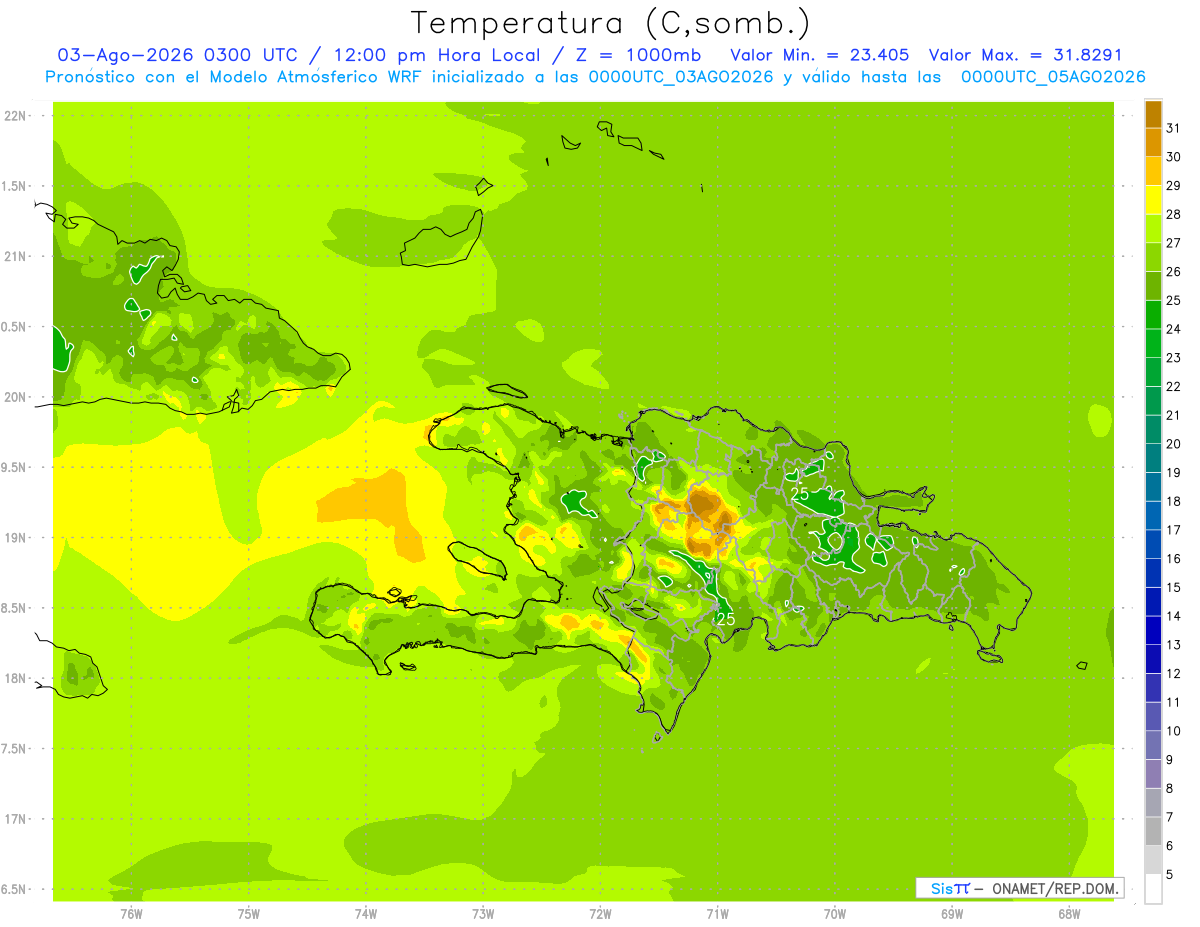Click the legend value 14

[1174, 616]
